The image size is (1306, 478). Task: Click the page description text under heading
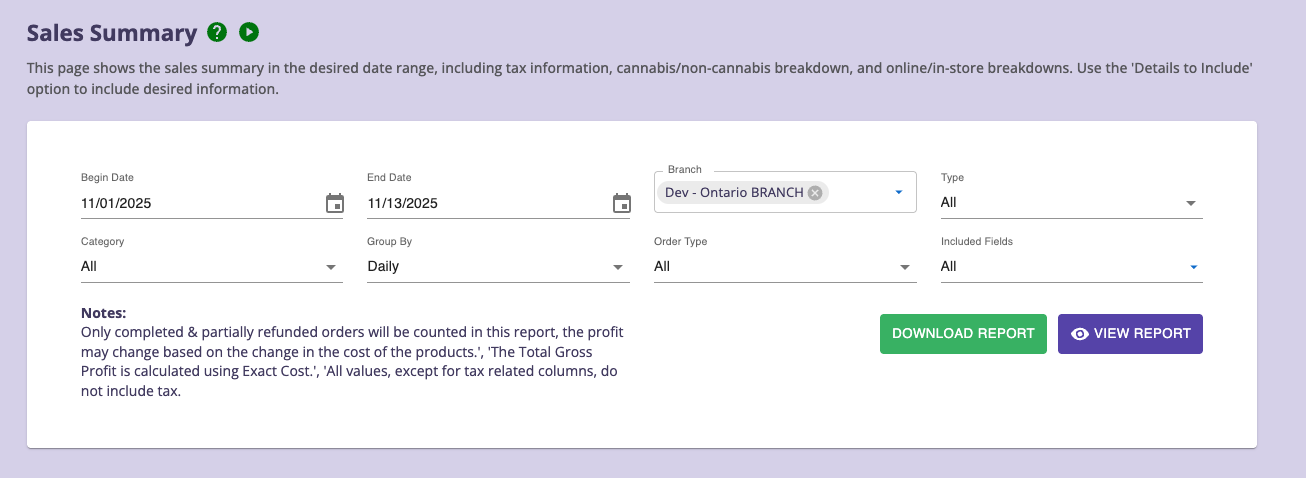(x=640, y=78)
